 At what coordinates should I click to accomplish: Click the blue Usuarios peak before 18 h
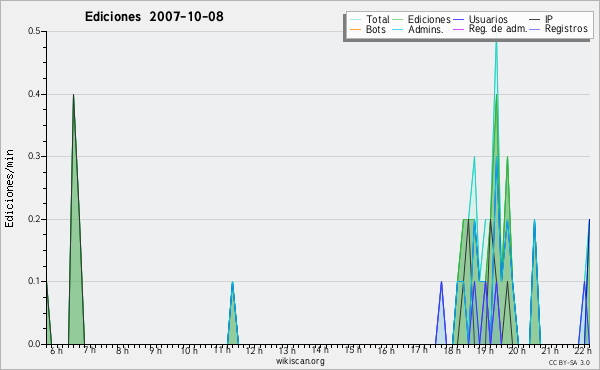[441, 283]
